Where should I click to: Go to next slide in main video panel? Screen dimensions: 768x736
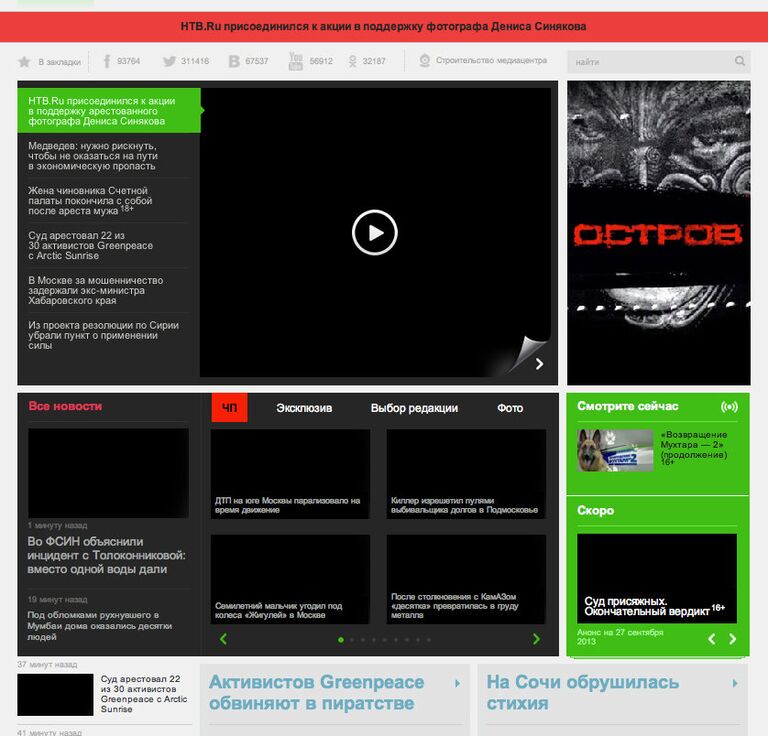point(539,364)
